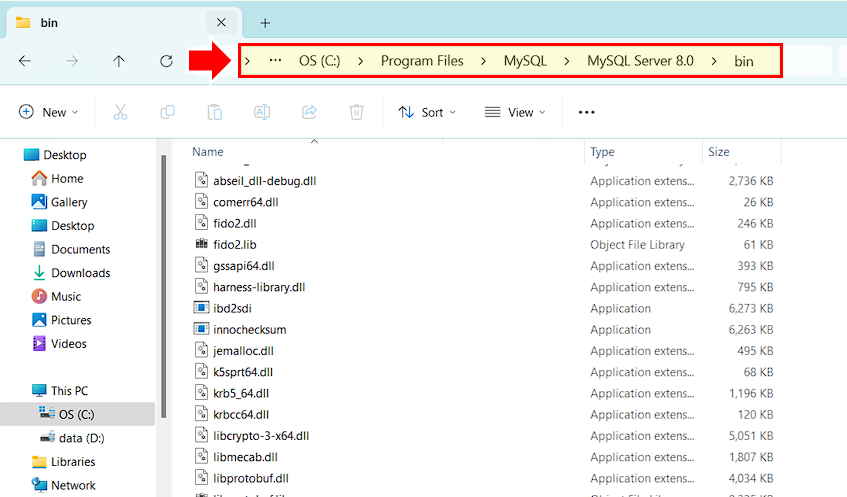Sort files by Size column header
This screenshot has height=497, width=847.
click(719, 152)
